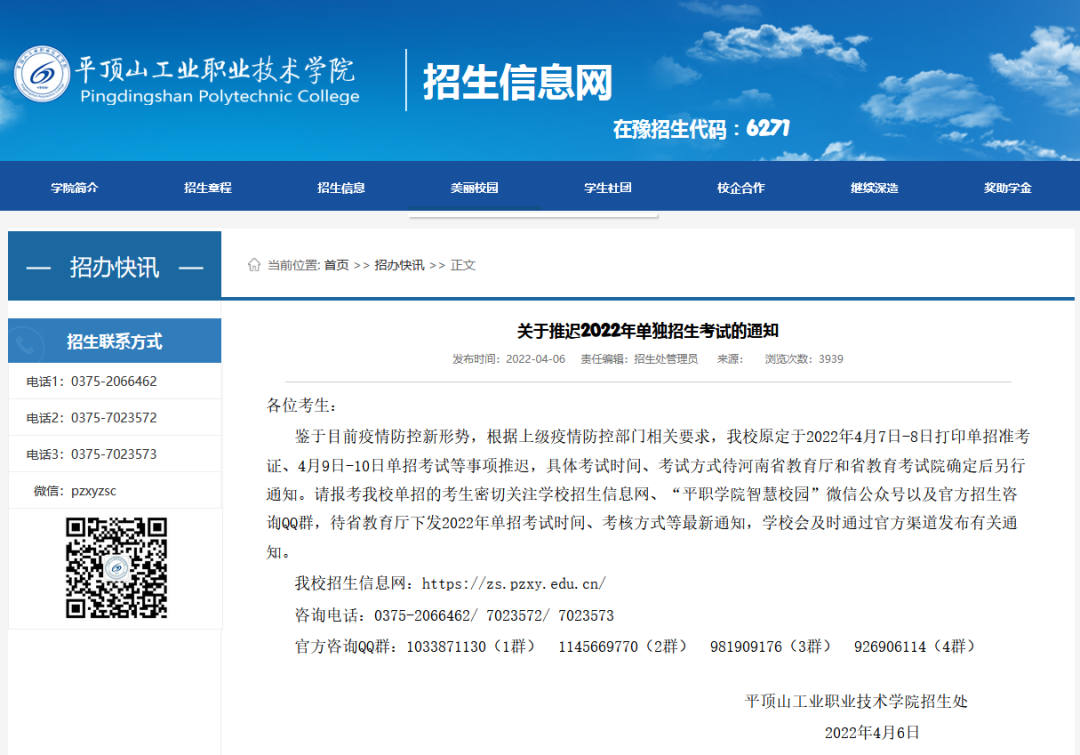This screenshot has height=755, width=1080.
Task: Click the 电话1 number 0375-2066462
Action: pos(114,381)
